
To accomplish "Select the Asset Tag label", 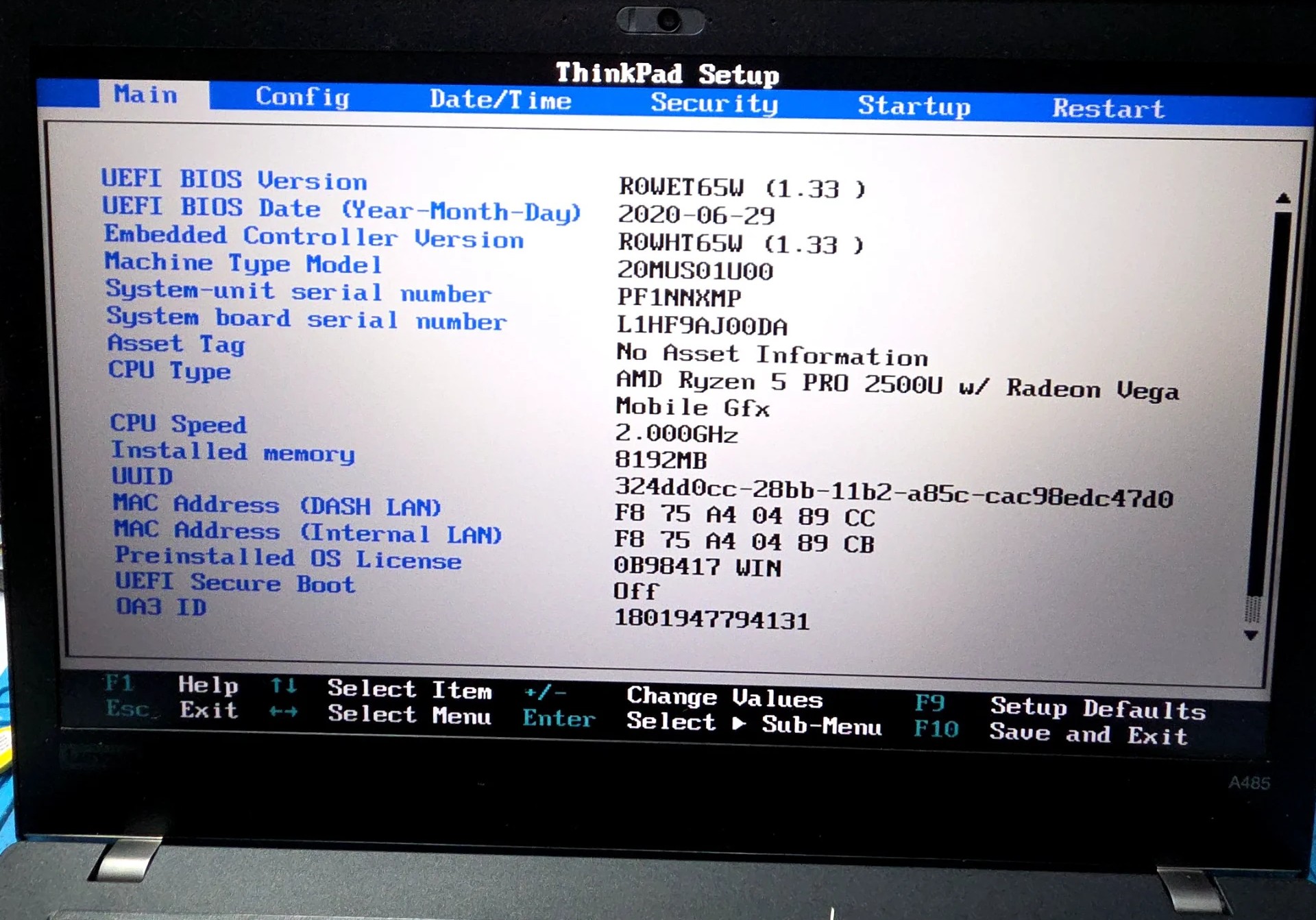I will (176, 344).
